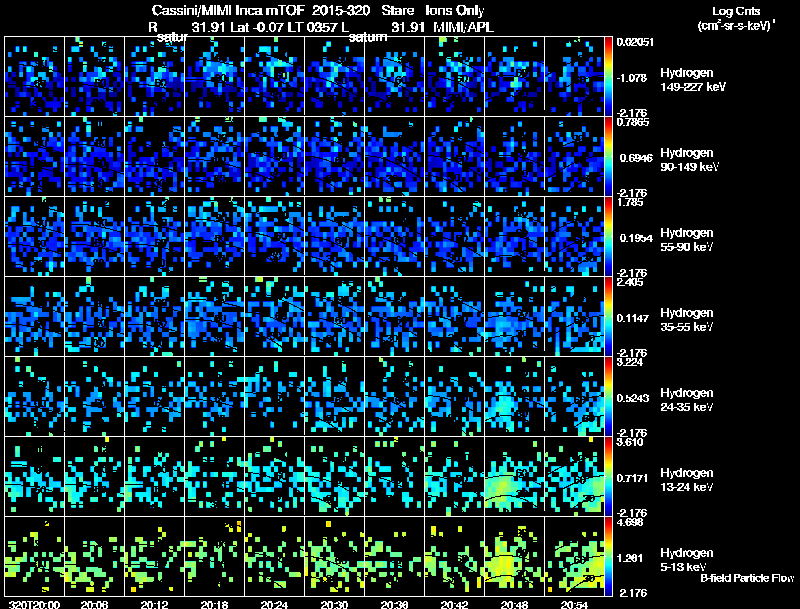Click the 'Hydrogen 5-13 keV' label
800x609 pixels.
pyautogui.click(x=686, y=560)
